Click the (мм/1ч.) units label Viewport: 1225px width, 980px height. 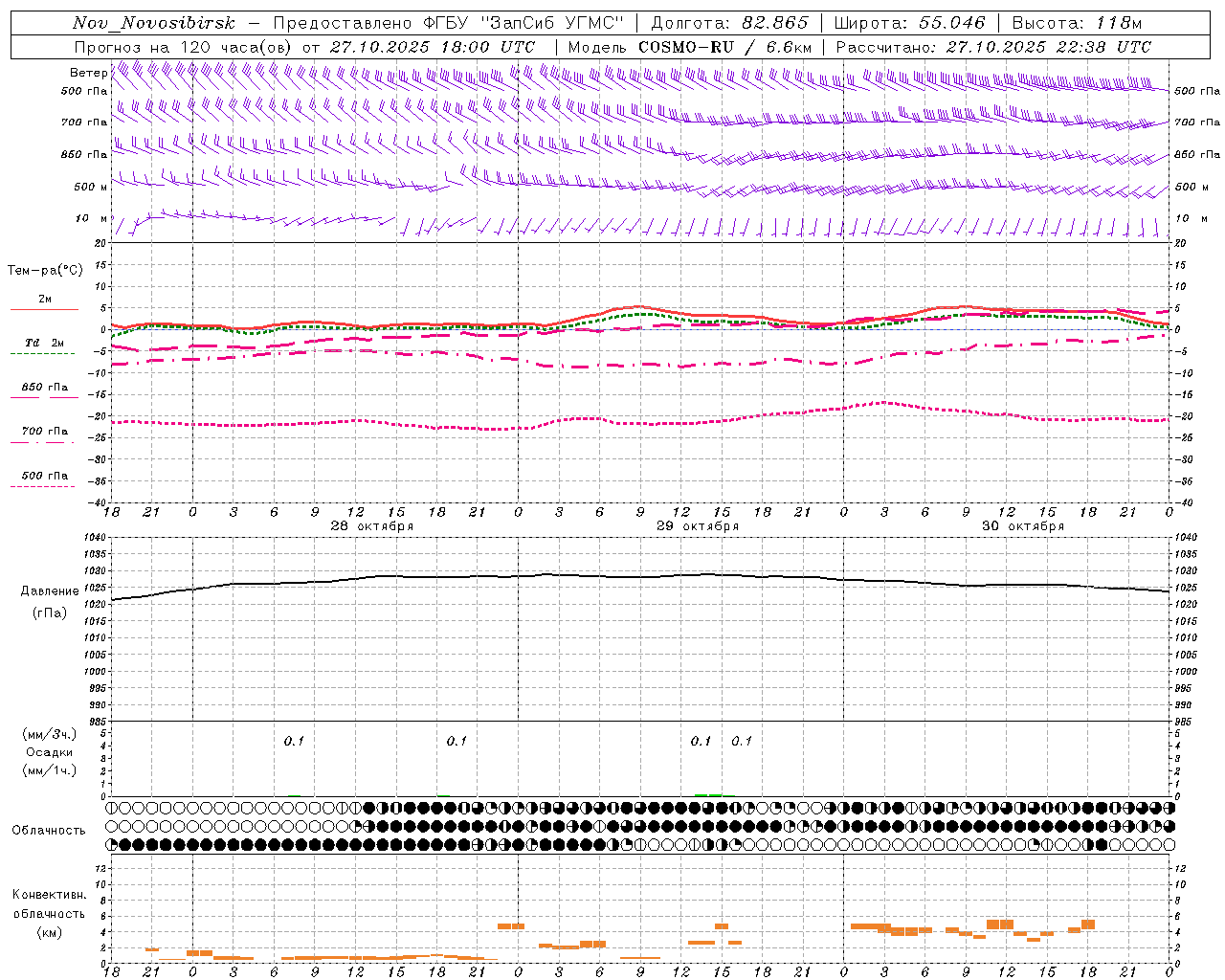click(x=50, y=770)
